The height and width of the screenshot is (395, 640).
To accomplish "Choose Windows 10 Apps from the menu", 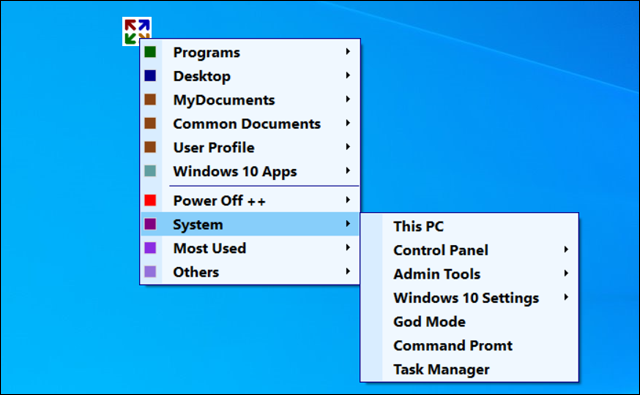I will (250, 171).
